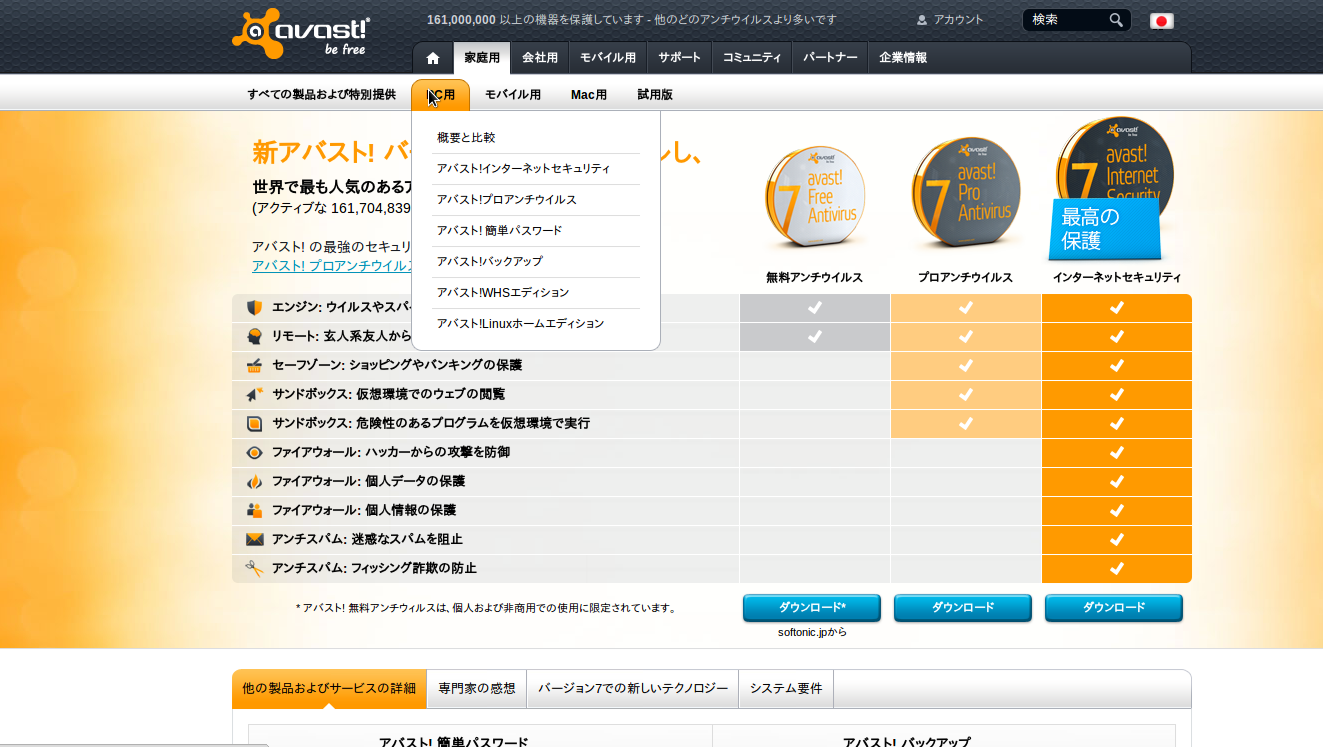Select Mac用 in the sub navigation
Viewport: 1323px width, 747px height.
pos(589,95)
